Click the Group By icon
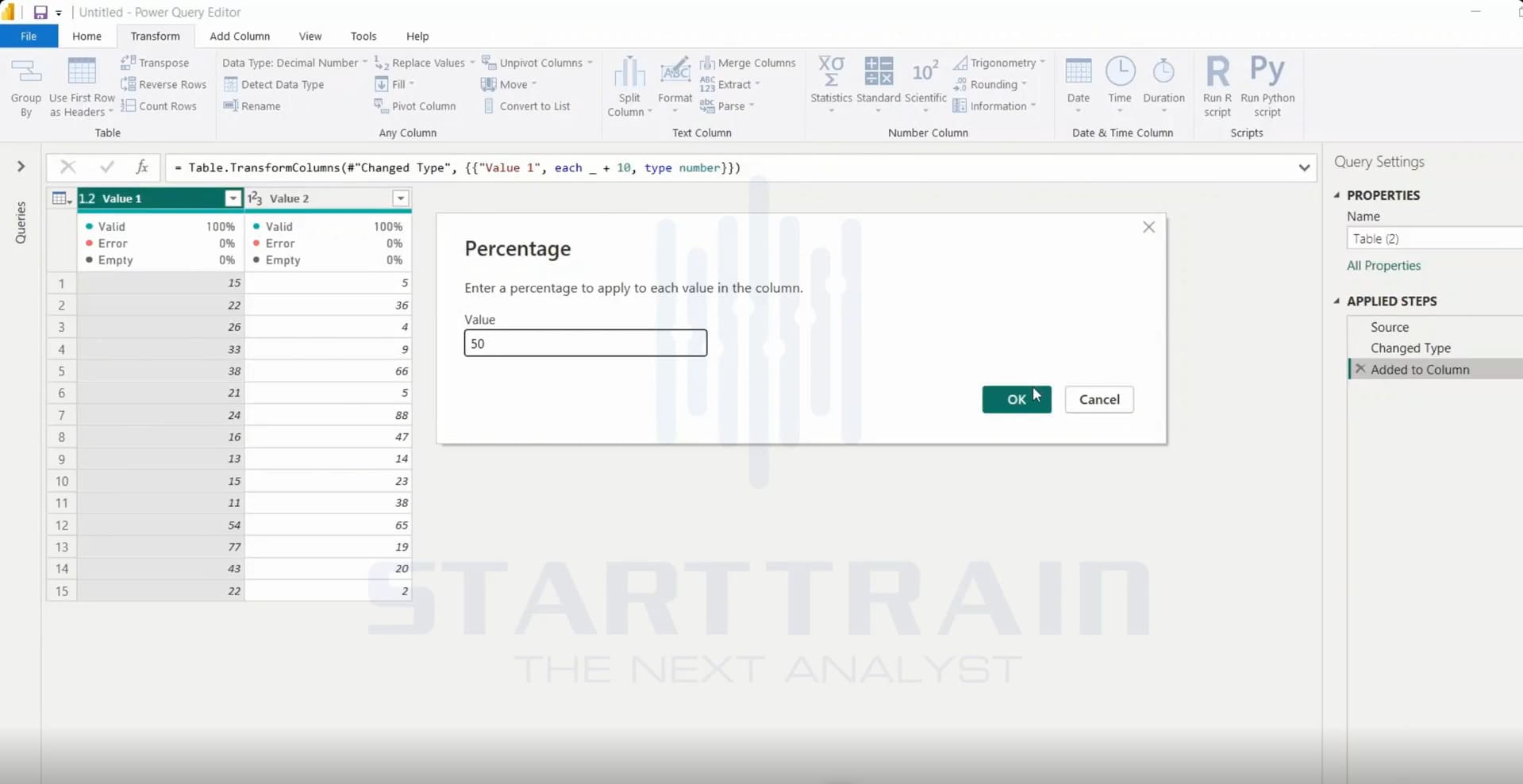The width and height of the screenshot is (1523, 784). (x=25, y=87)
